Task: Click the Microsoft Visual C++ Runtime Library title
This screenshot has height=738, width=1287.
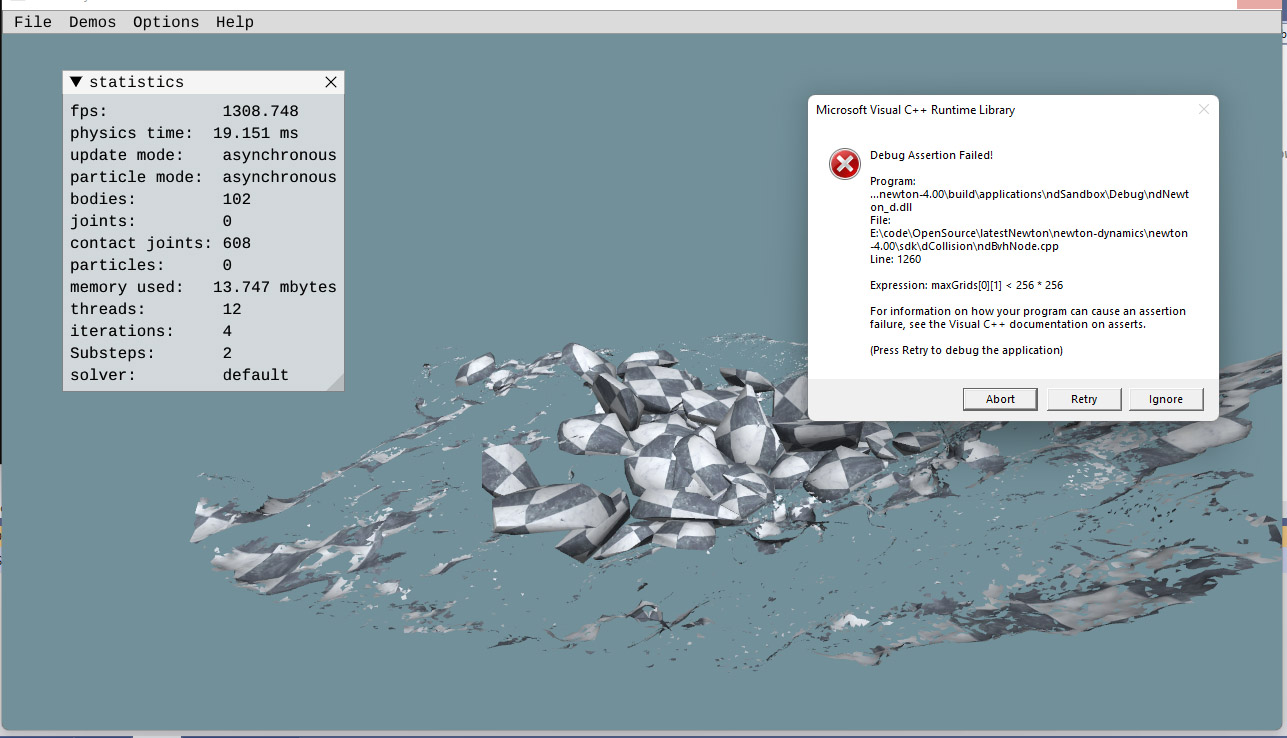Action: coord(915,110)
